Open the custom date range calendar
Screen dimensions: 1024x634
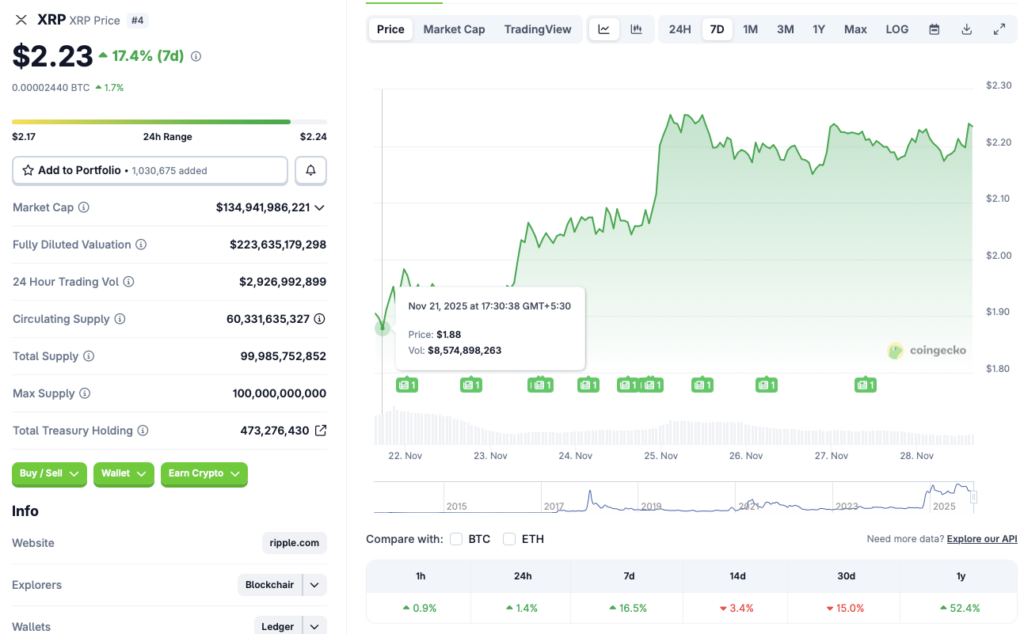(x=934, y=29)
